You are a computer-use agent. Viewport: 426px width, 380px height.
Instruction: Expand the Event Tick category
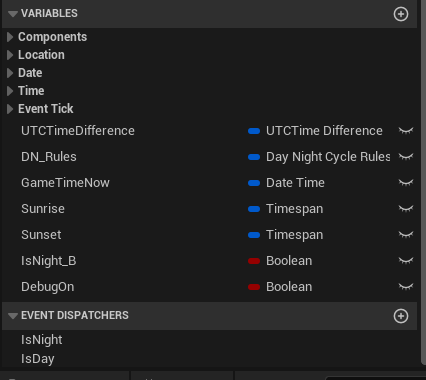[x=10, y=109]
